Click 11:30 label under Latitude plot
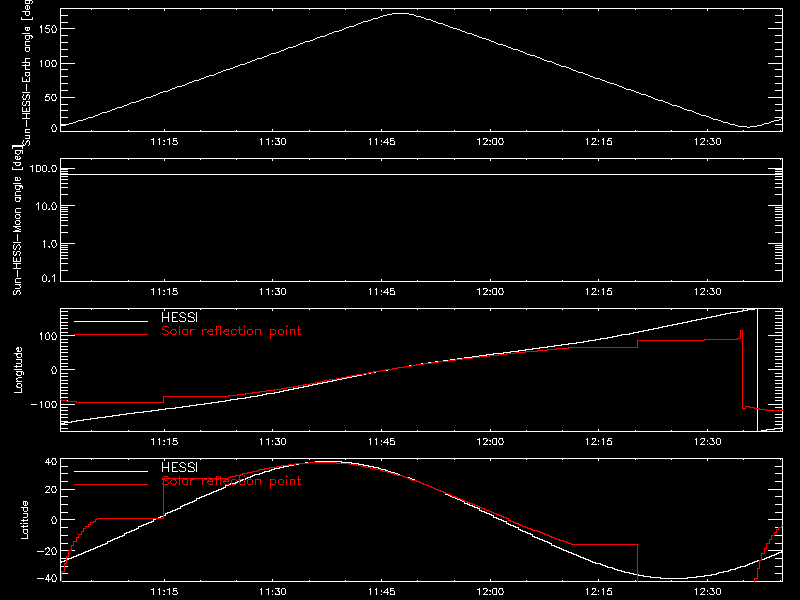This screenshot has width=800, height=600. coord(273,592)
